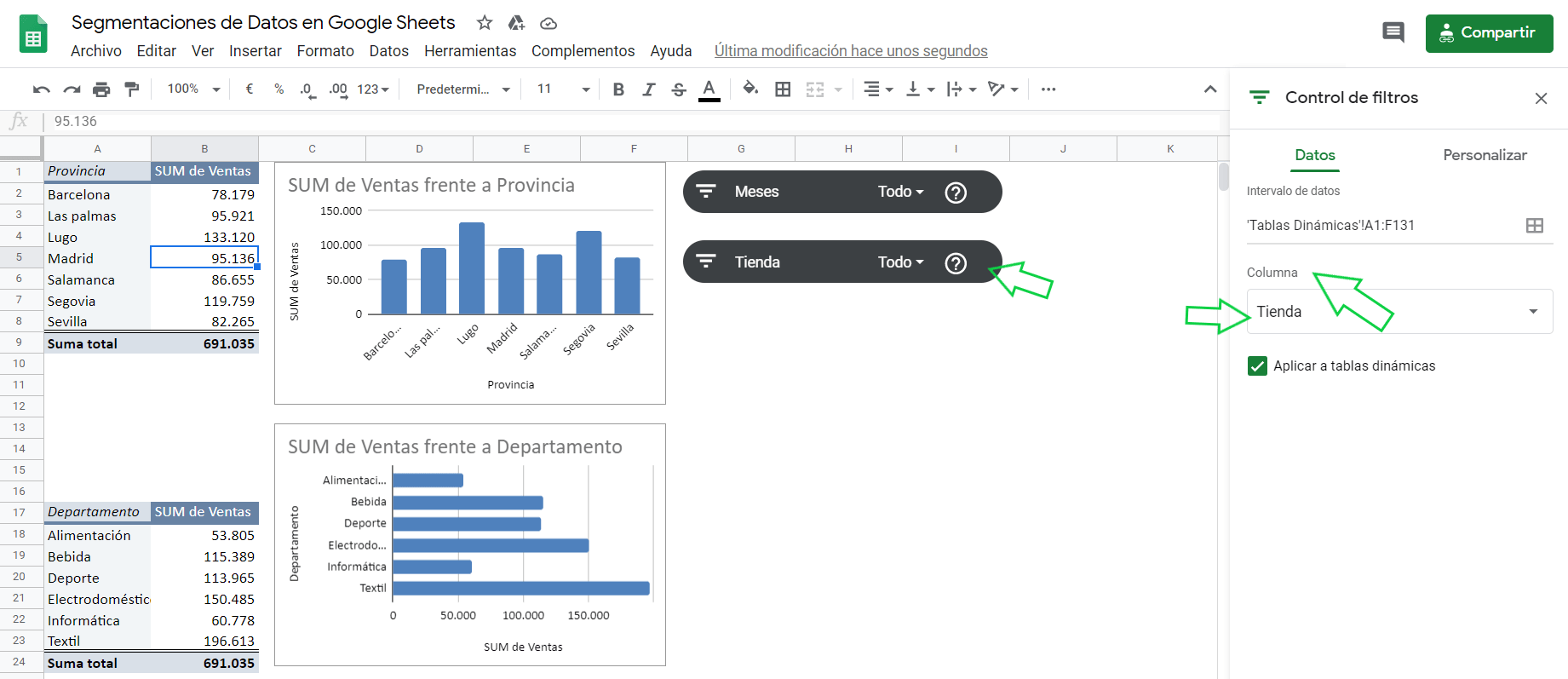Open Tienda slicer Todo dropdown
Image resolution: width=1568 pixels, height=679 pixels.
[900, 262]
